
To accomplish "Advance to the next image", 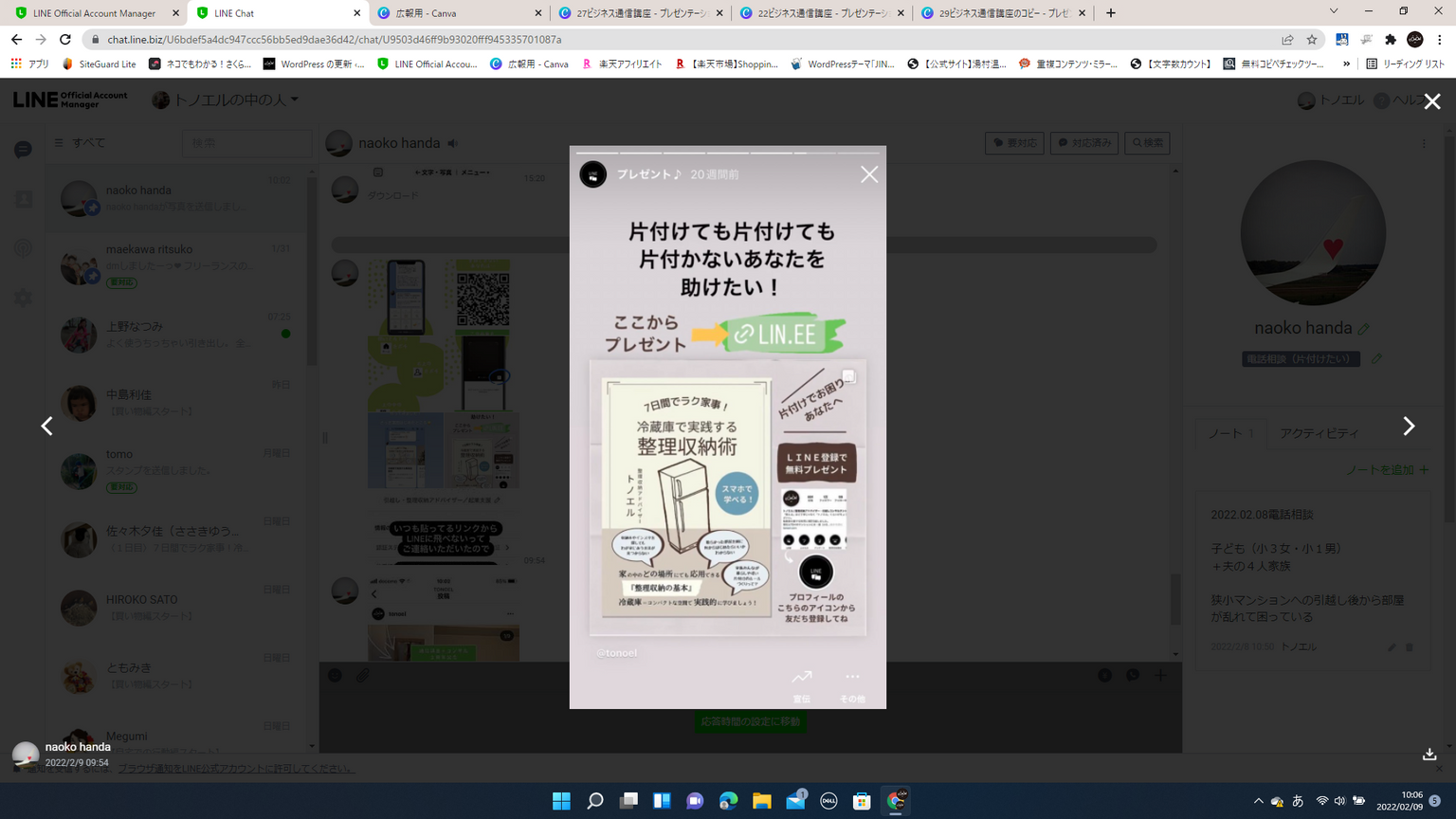I will pyautogui.click(x=1409, y=427).
